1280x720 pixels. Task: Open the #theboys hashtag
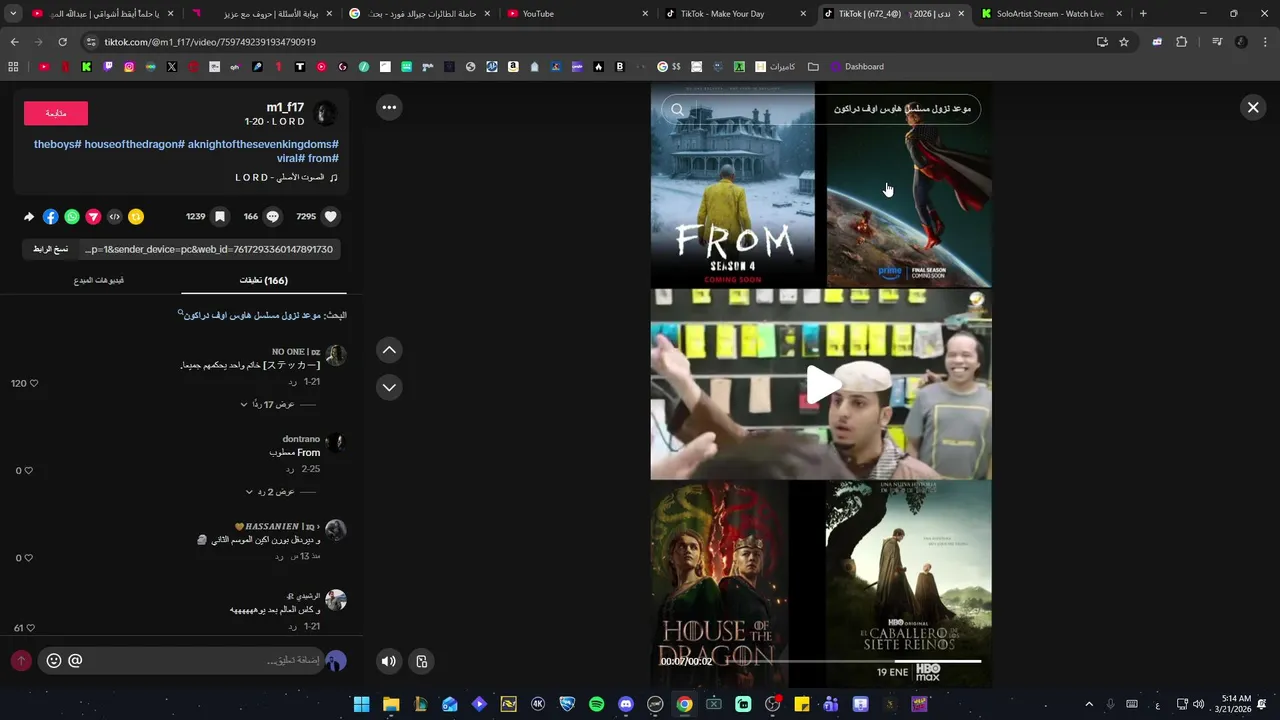tap(57, 144)
